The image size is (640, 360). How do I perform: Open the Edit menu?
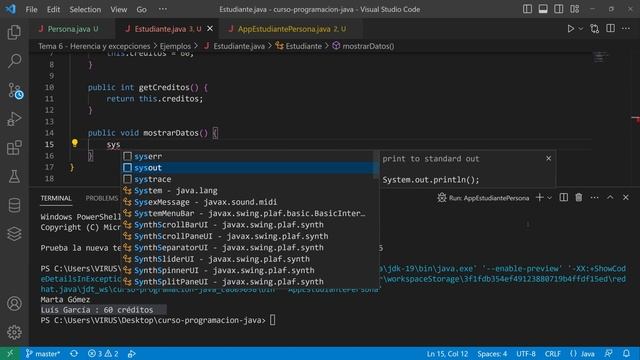(x=53, y=9)
